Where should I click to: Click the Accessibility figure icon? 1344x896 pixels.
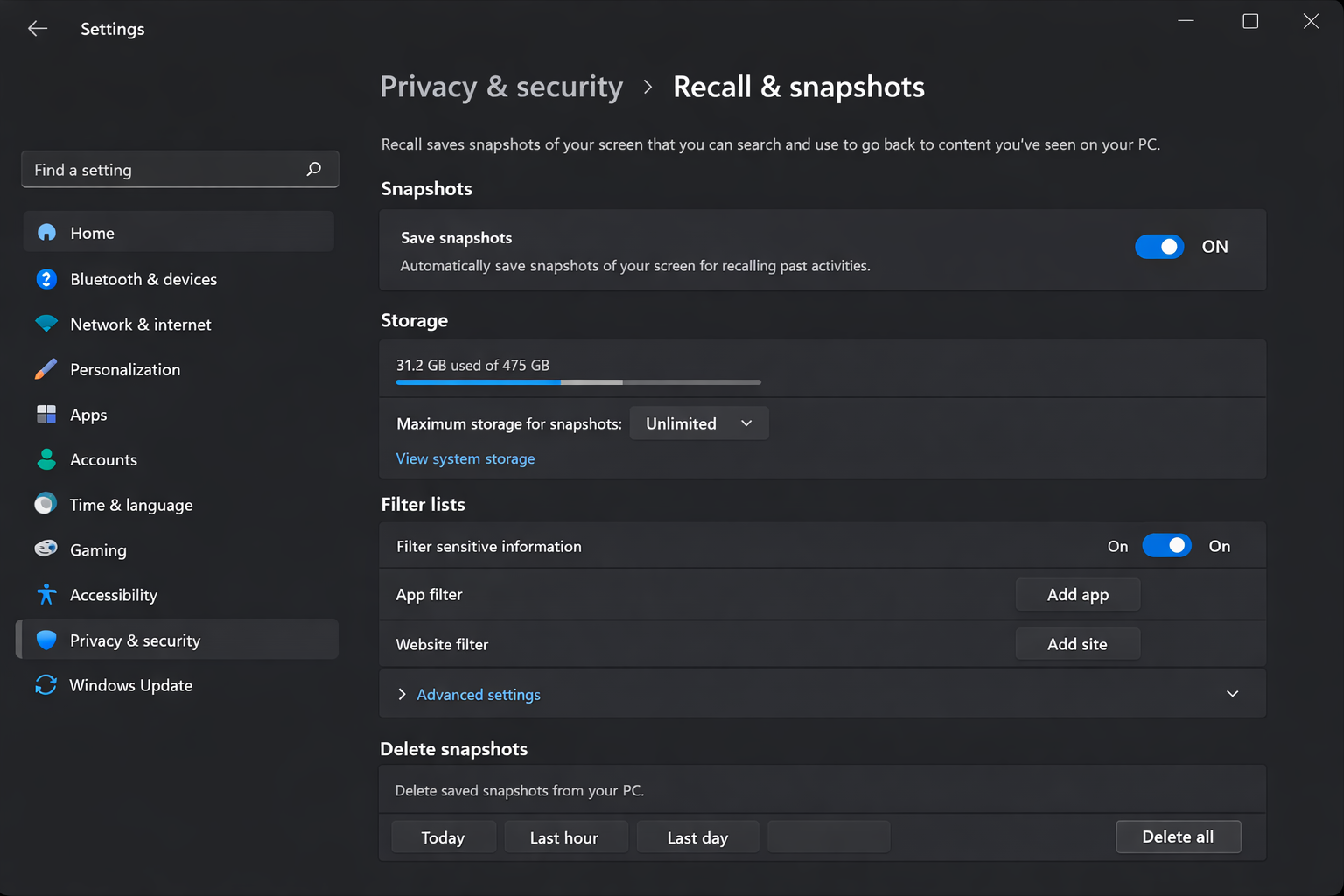pos(46,595)
